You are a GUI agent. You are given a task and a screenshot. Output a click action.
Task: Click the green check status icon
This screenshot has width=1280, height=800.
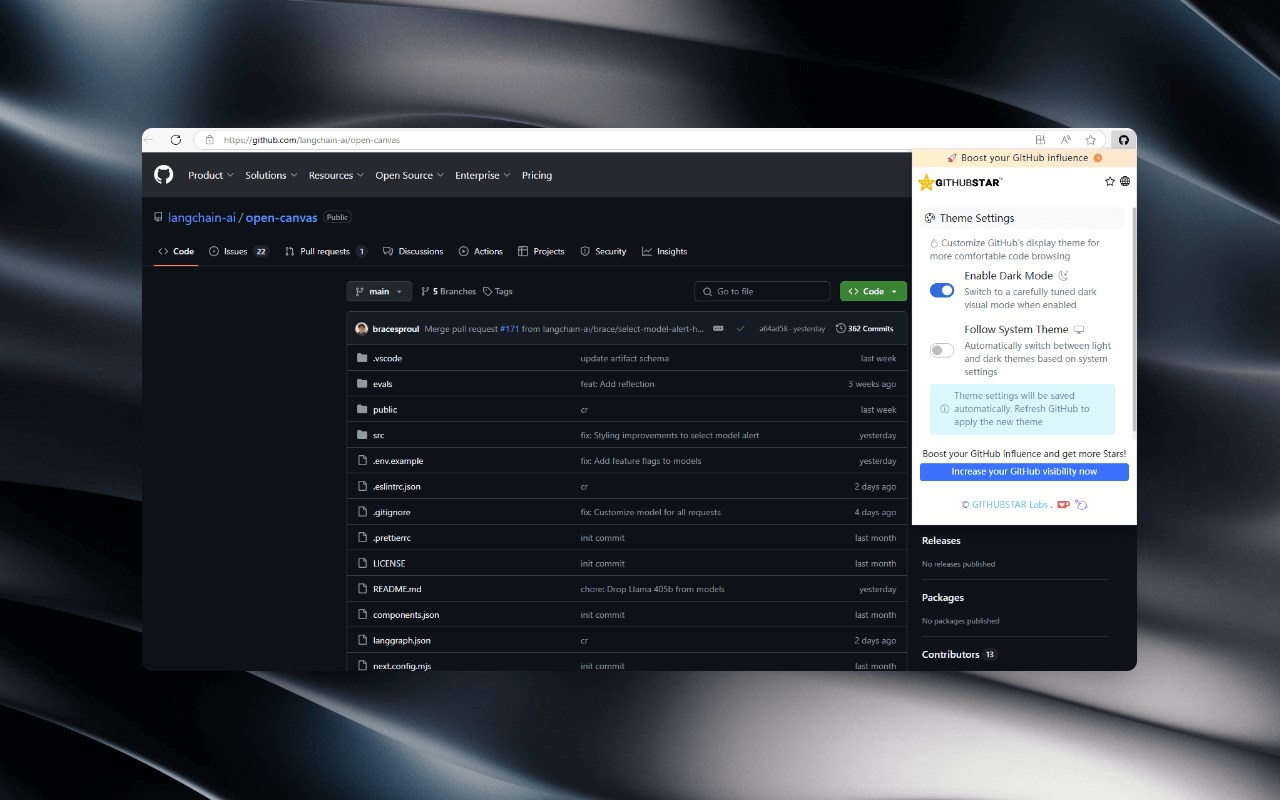click(741, 328)
